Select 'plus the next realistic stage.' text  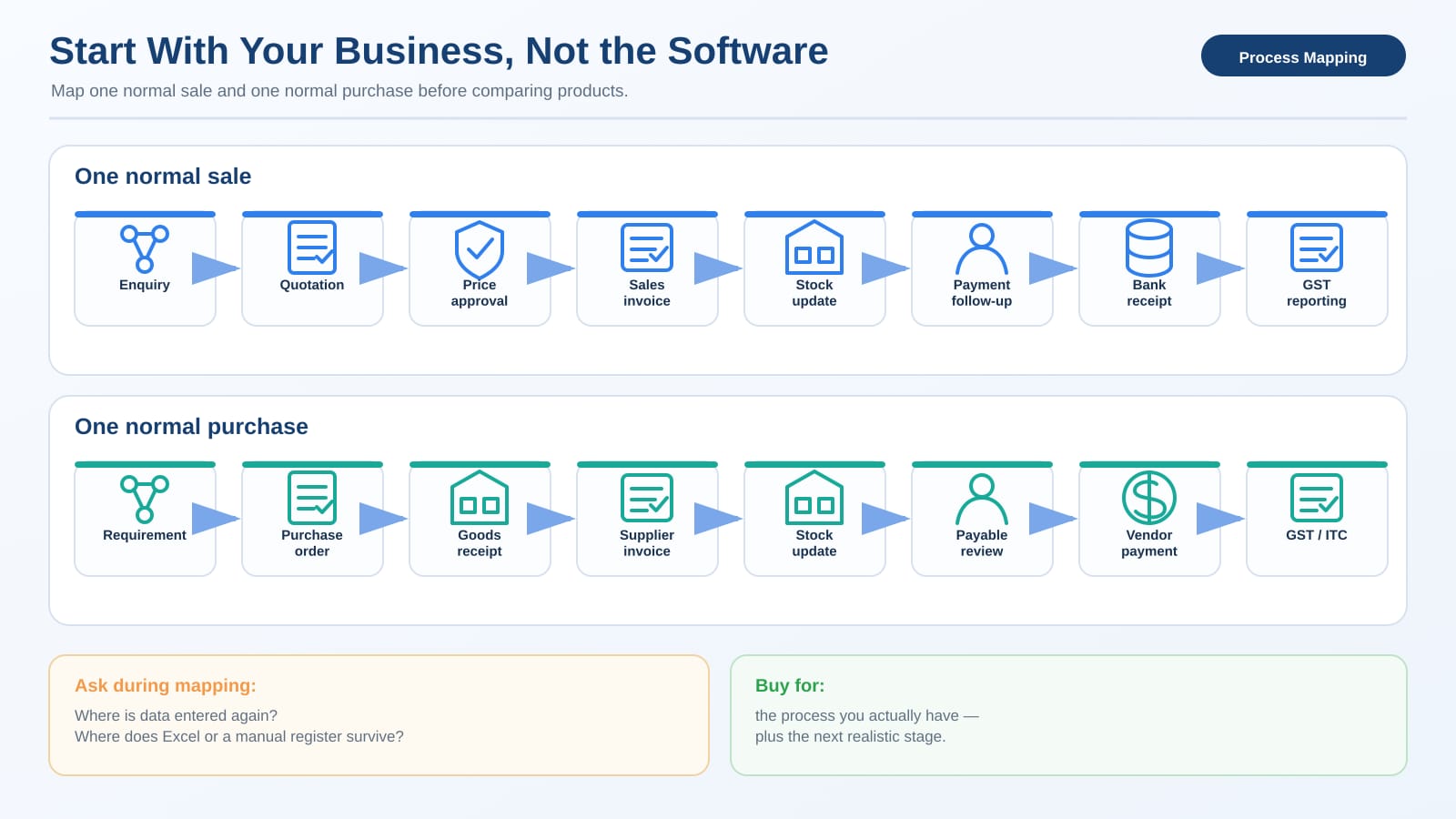(851, 736)
